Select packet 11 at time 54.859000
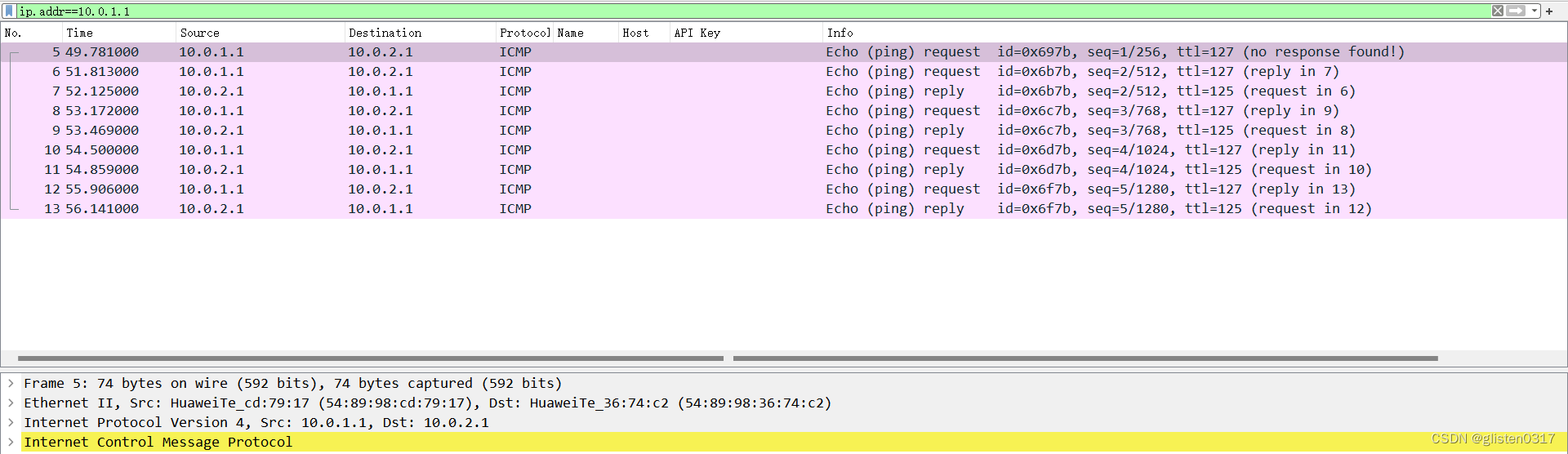This screenshot has height=454, width=1568. [x=784, y=170]
